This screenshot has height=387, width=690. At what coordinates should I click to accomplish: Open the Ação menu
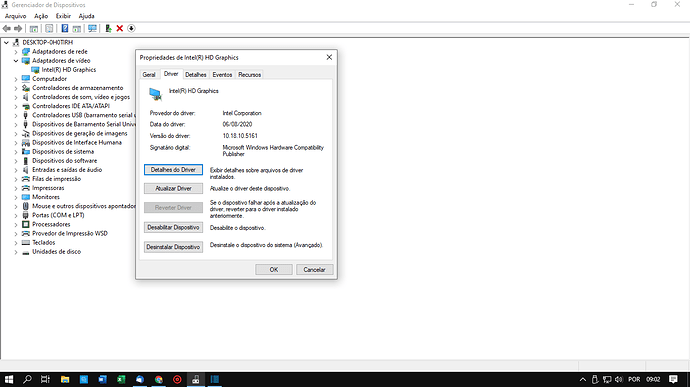point(41,16)
